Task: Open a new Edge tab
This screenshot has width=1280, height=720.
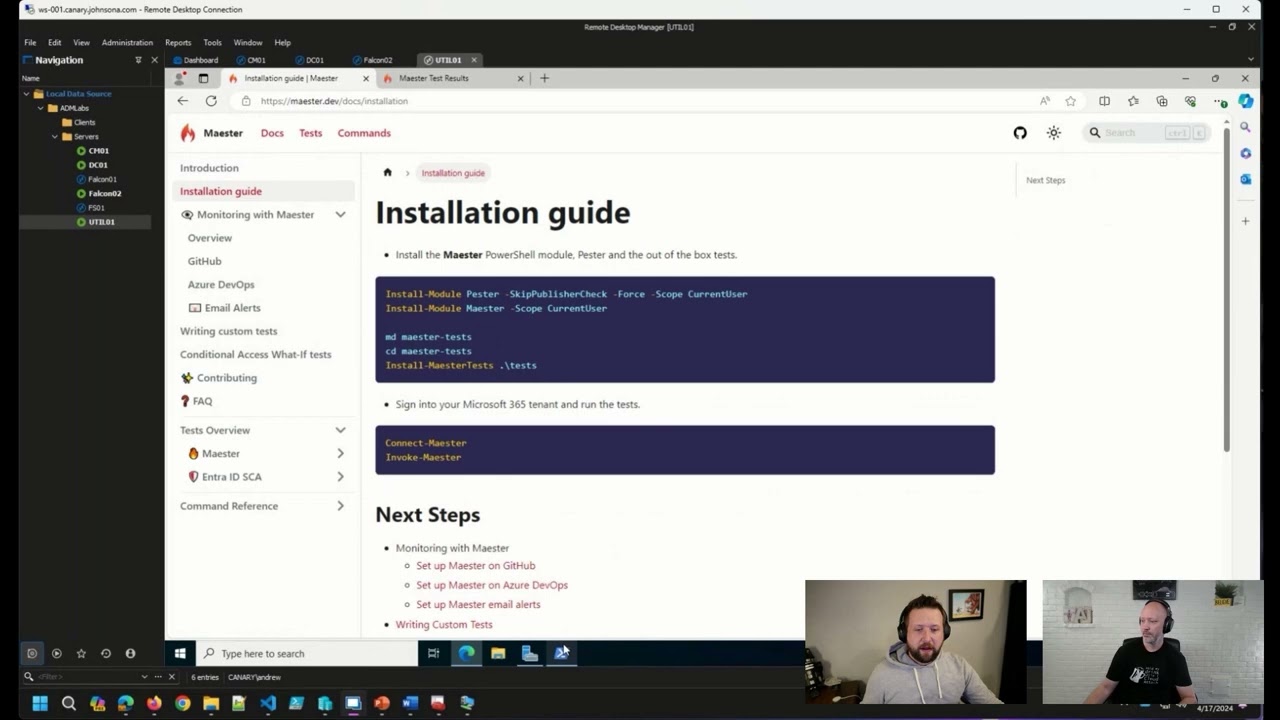Action: pos(544,78)
